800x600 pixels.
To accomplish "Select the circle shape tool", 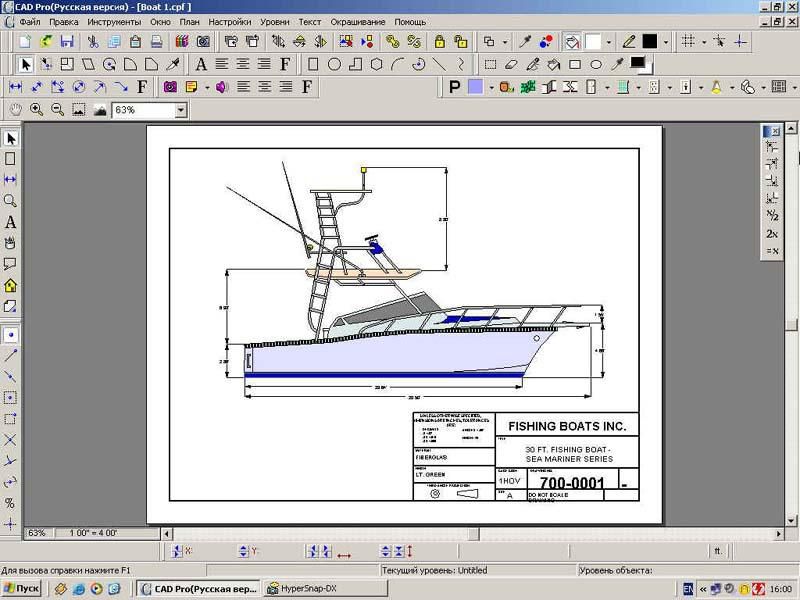I will point(334,64).
